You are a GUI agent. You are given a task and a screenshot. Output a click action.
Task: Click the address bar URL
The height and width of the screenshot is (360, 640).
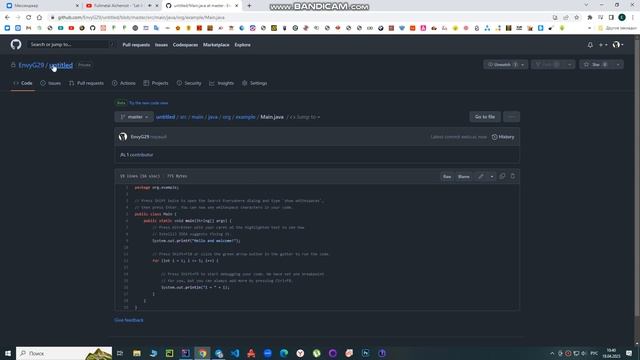(141, 18)
